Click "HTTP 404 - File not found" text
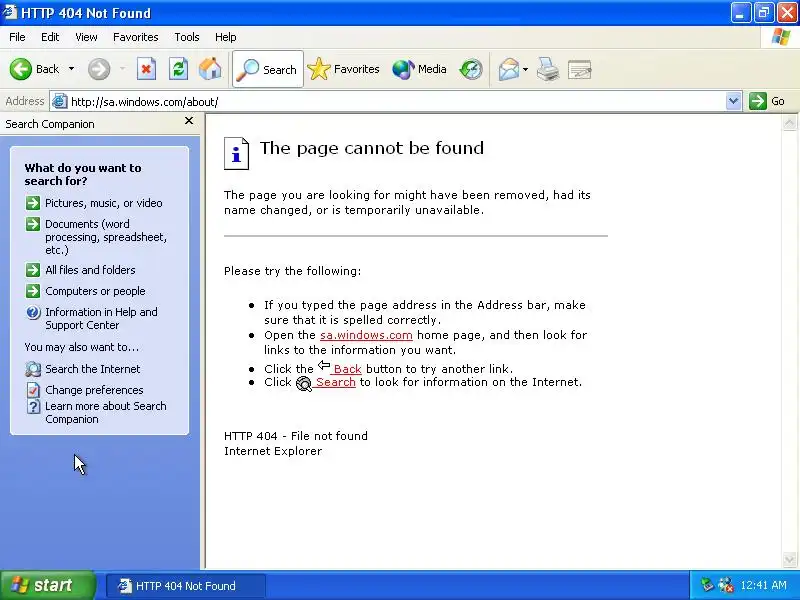Image resolution: width=800 pixels, height=600 pixels. (296, 436)
